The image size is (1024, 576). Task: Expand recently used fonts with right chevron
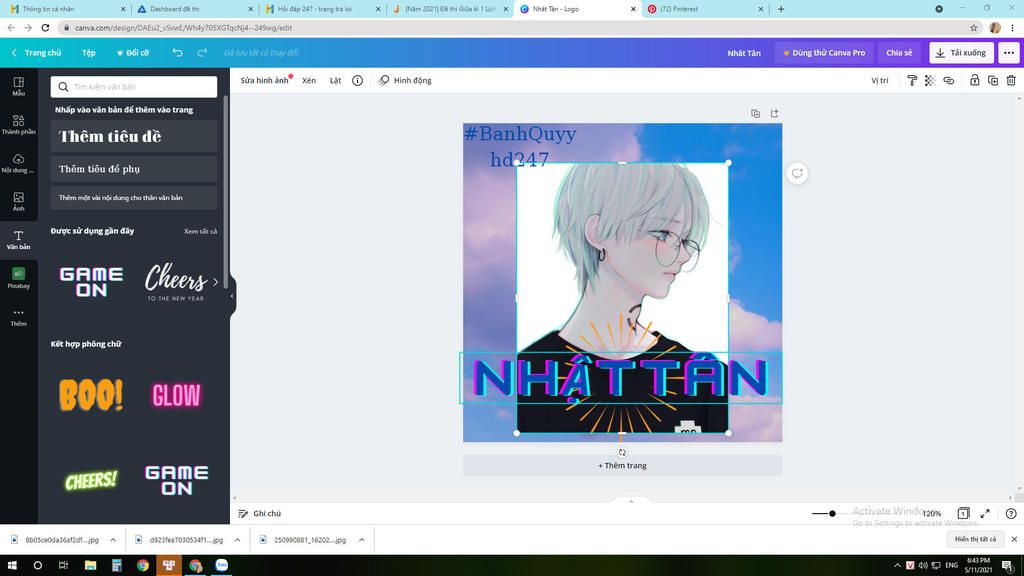pyautogui.click(x=216, y=282)
